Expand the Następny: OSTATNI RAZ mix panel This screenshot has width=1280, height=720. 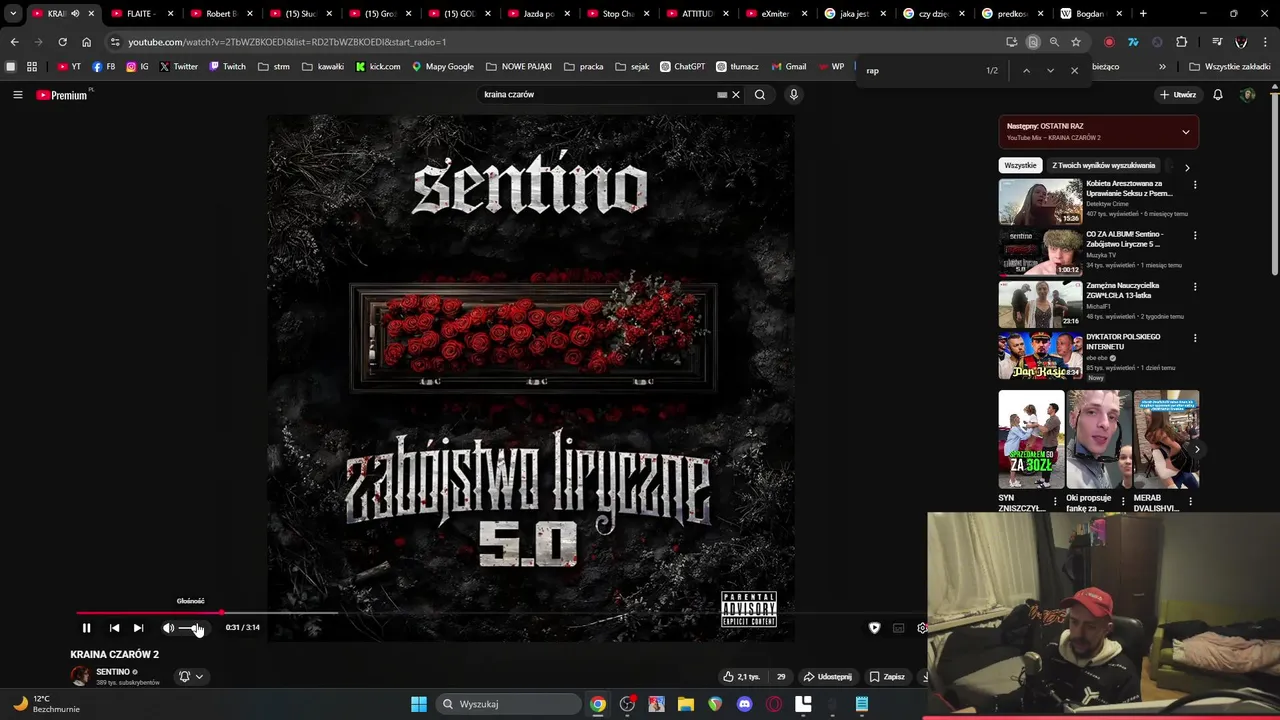tap(1186, 132)
